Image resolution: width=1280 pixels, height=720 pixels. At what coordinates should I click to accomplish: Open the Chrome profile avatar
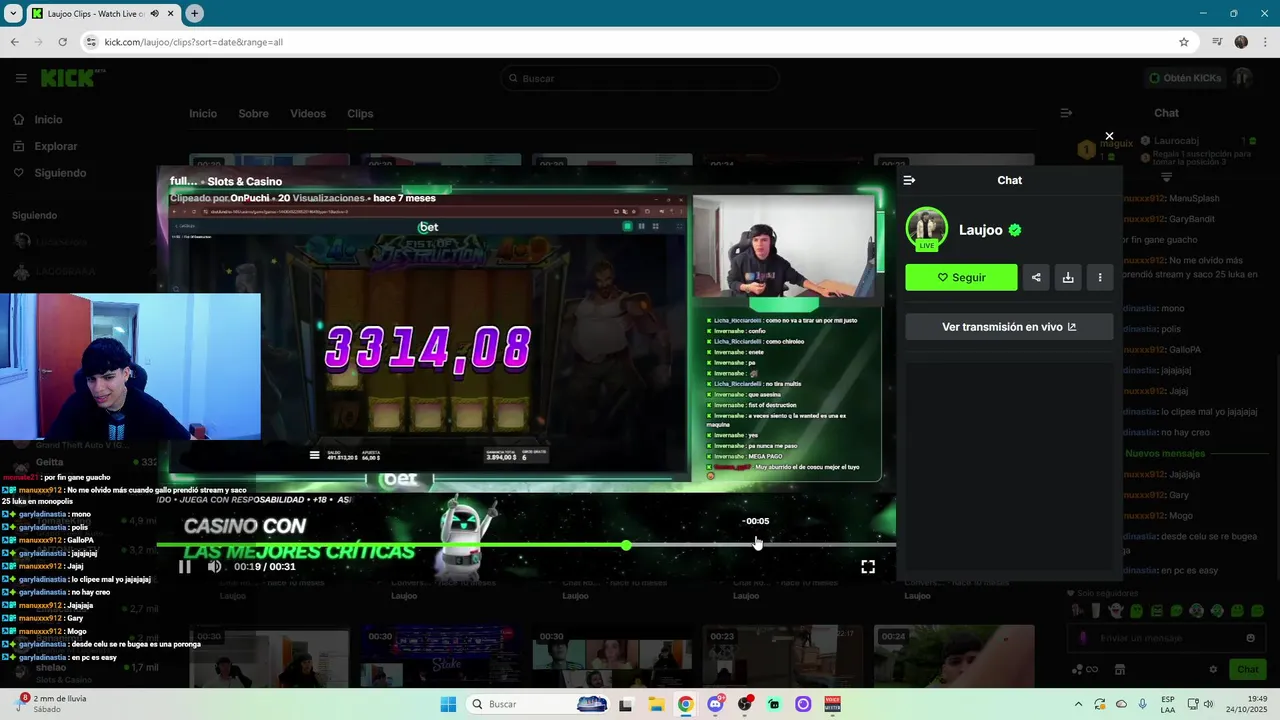pos(1241,42)
